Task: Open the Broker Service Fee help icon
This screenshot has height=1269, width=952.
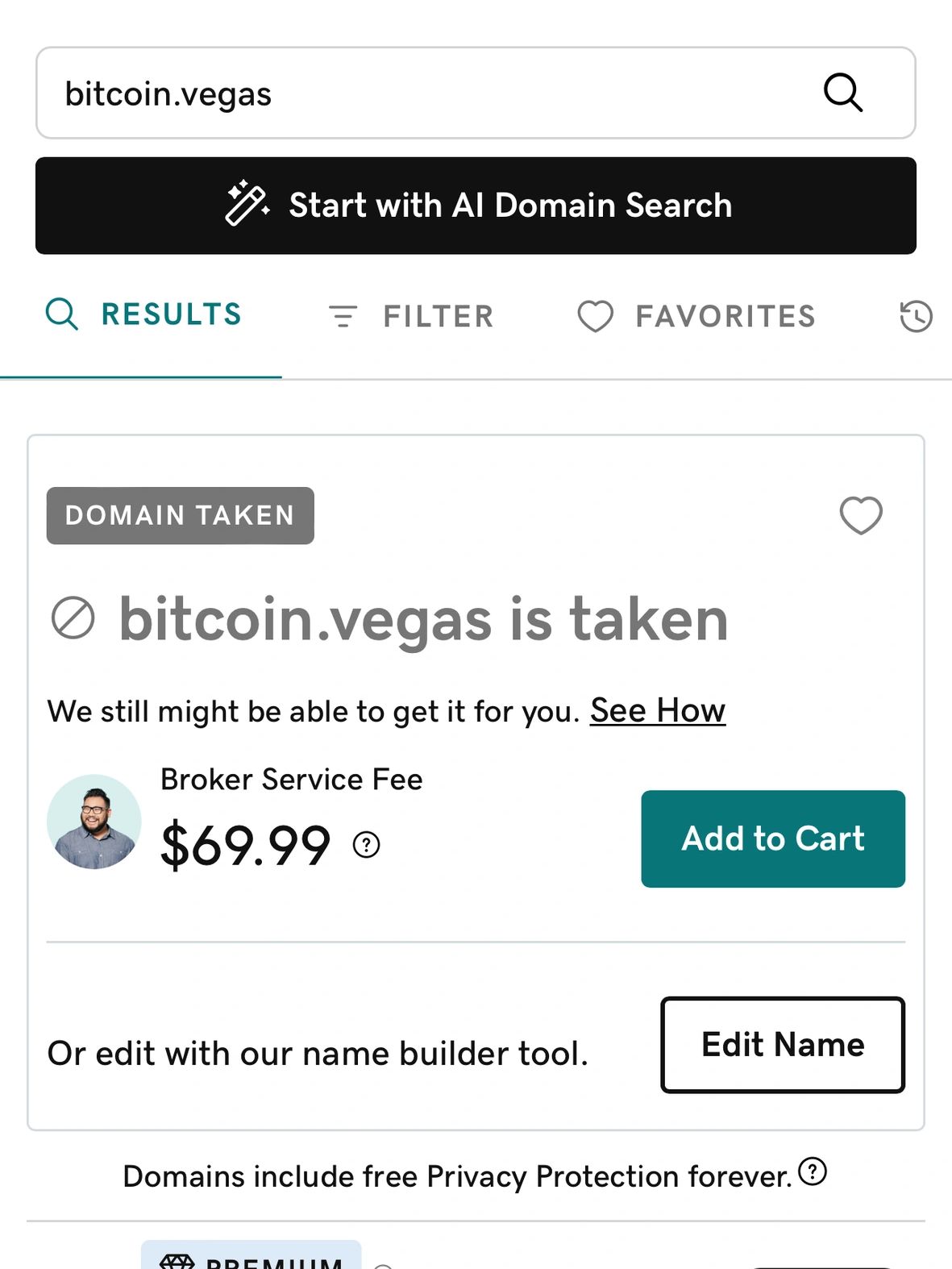Action: tap(367, 844)
